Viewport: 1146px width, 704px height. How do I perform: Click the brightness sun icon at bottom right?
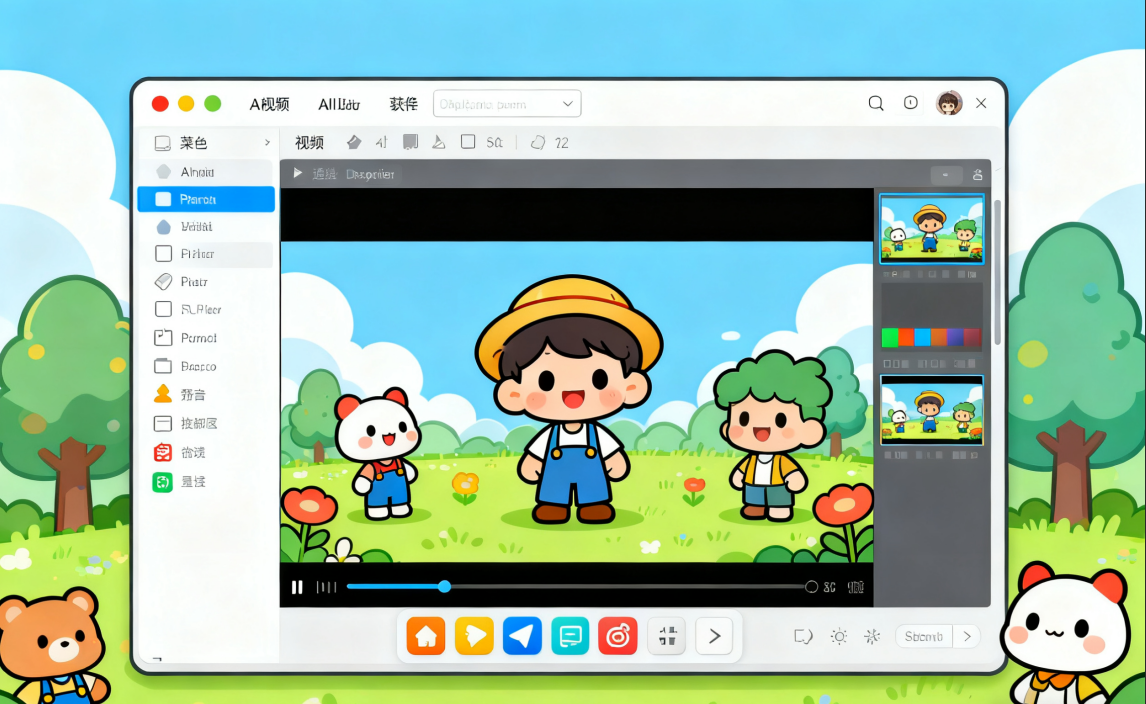(839, 636)
